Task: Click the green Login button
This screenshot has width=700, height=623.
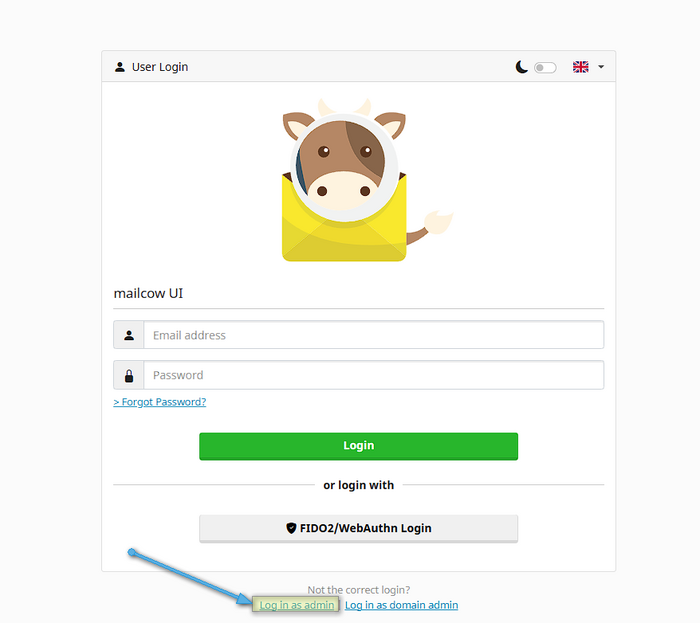Action: (x=358, y=446)
